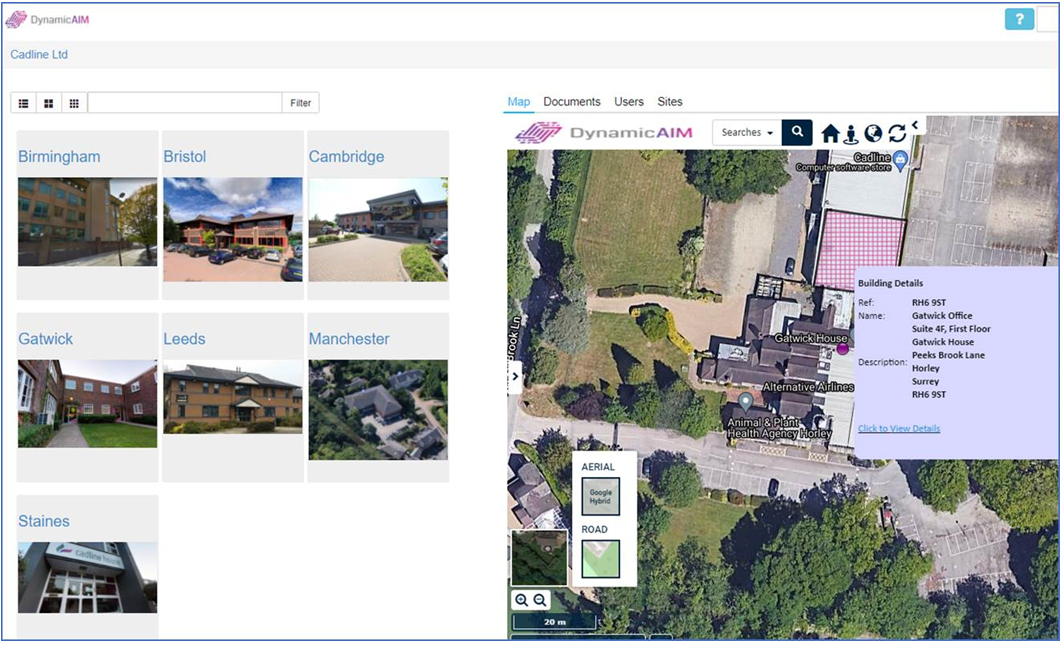The width and height of the screenshot is (1064, 645).
Task: Click the purple Gatwick House map marker
Action: pos(843,349)
